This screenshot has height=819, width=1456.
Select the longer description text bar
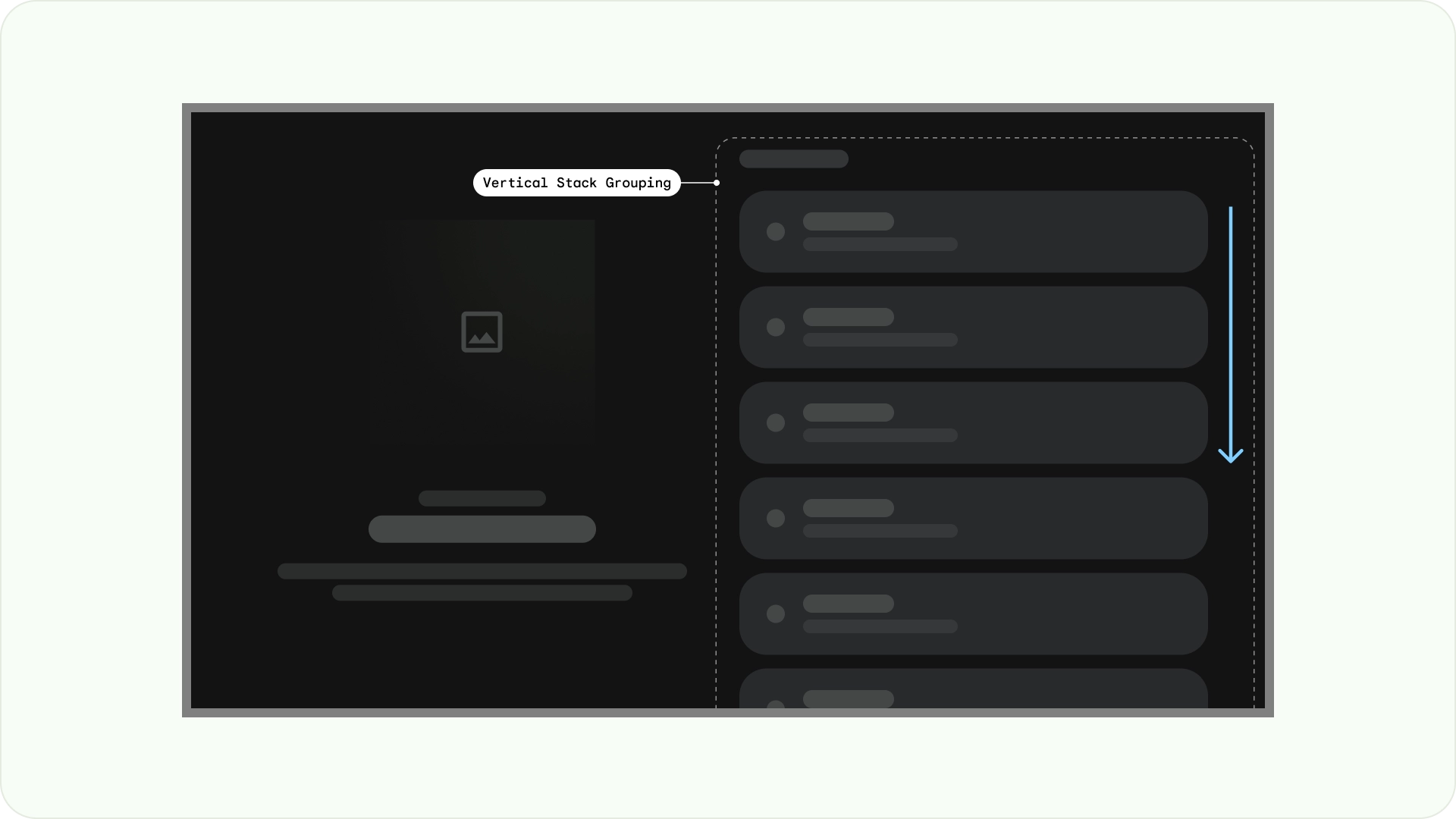(482, 570)
